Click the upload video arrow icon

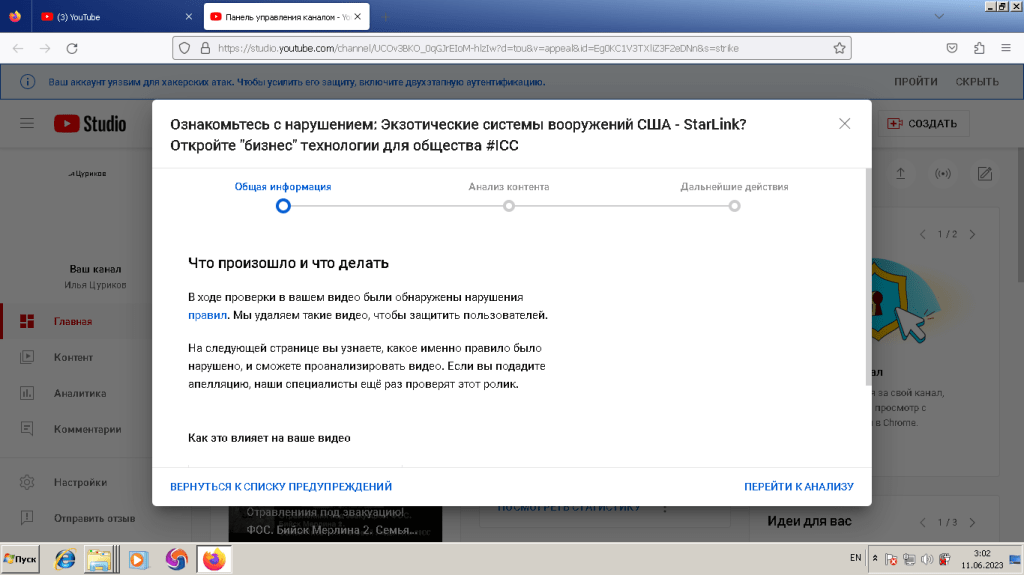click(900, 174)
